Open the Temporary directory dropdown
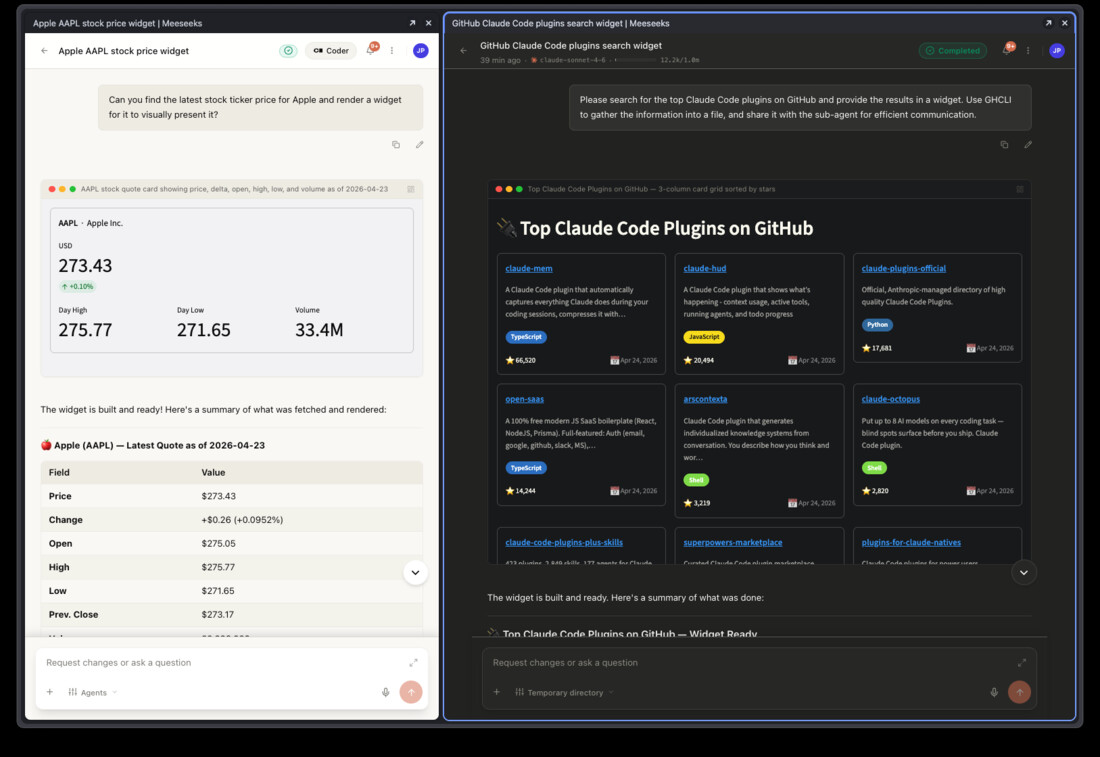The image size is (1100, 757). (x=565, y=692)
